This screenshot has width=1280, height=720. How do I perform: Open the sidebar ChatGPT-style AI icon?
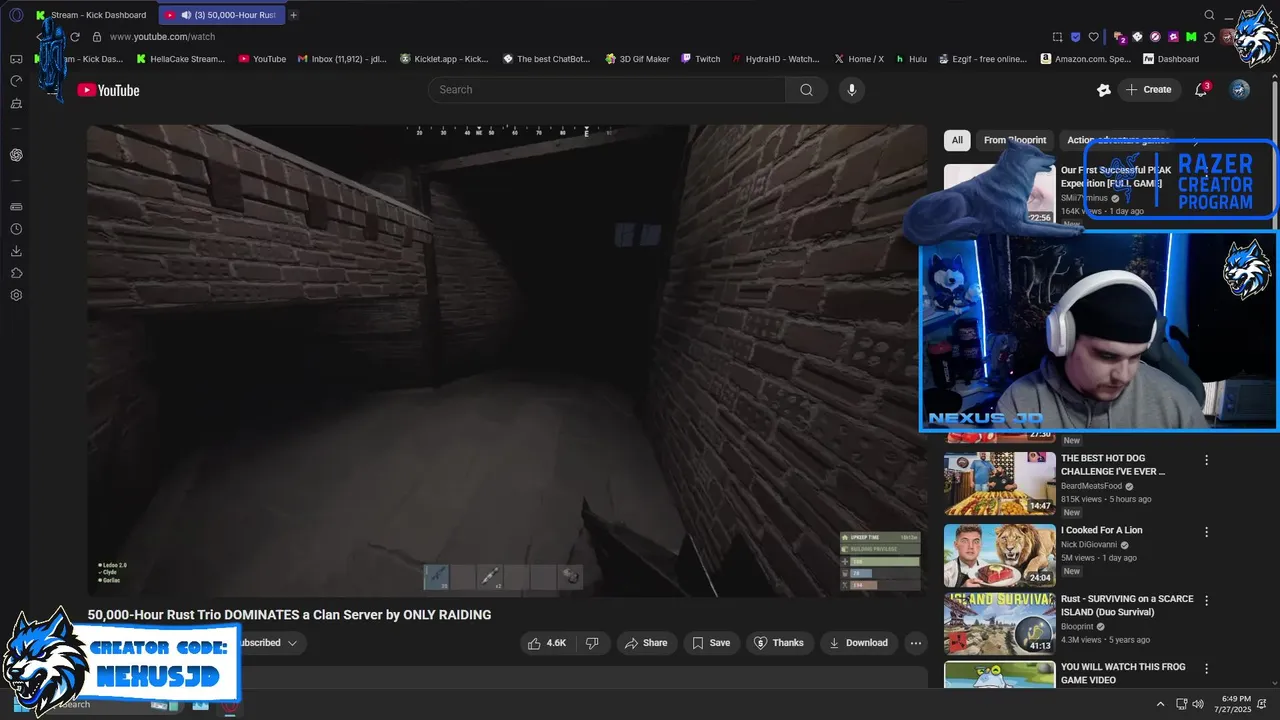tap(16, 155)
